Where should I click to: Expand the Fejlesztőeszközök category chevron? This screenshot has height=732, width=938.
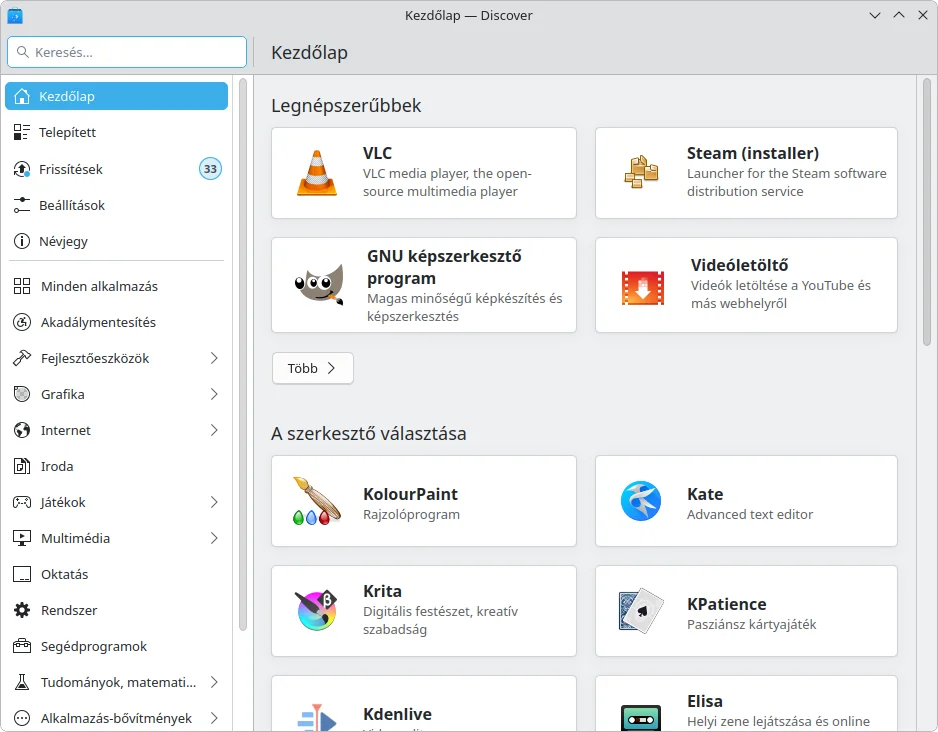point(214,358)
